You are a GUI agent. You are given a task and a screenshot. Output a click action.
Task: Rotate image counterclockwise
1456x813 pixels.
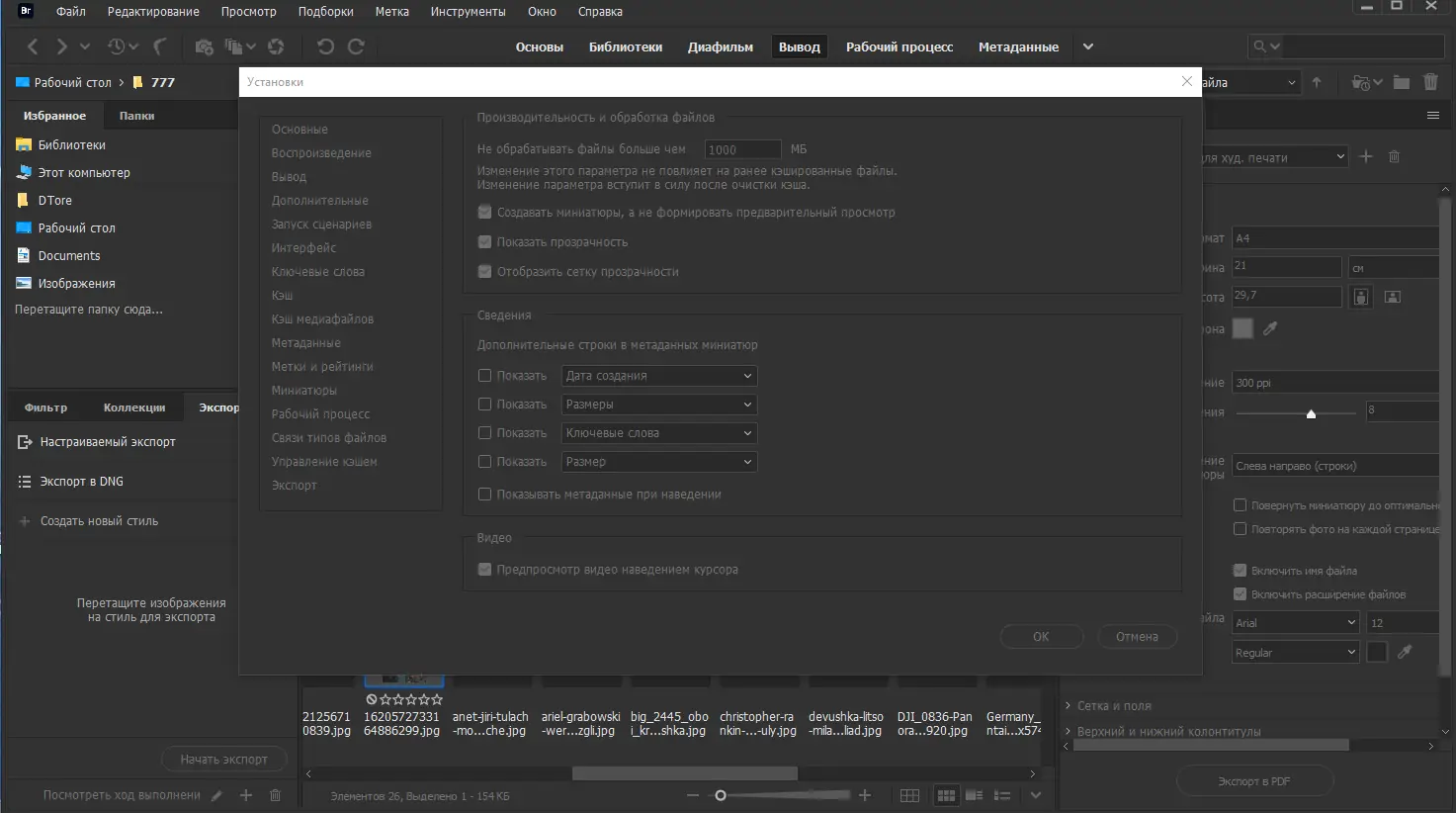point(325,46)
